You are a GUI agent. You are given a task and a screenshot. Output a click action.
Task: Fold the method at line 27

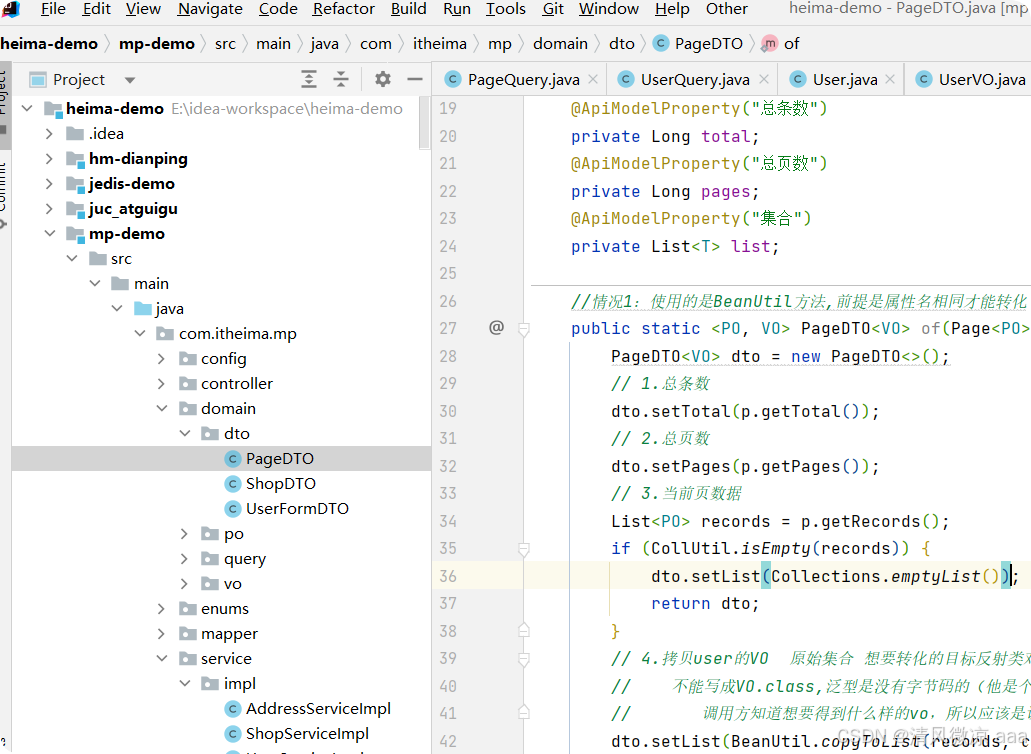(x=524, y=328)
